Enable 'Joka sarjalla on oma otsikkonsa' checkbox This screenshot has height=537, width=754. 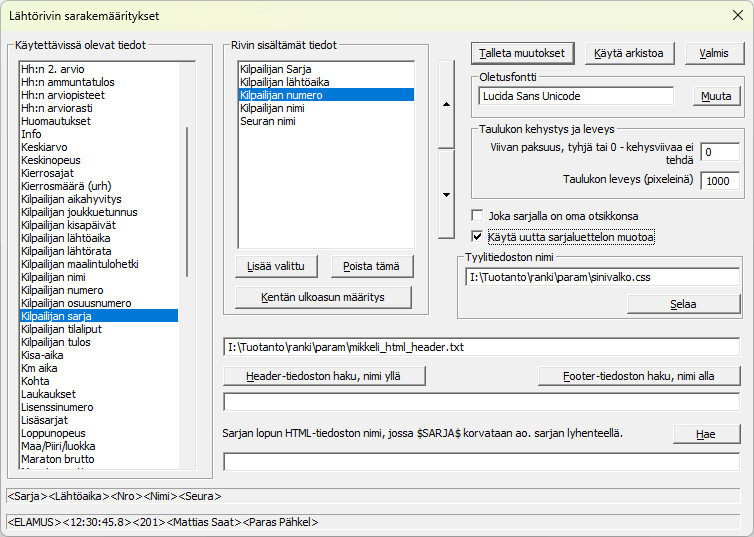click(x=478, y=216)
